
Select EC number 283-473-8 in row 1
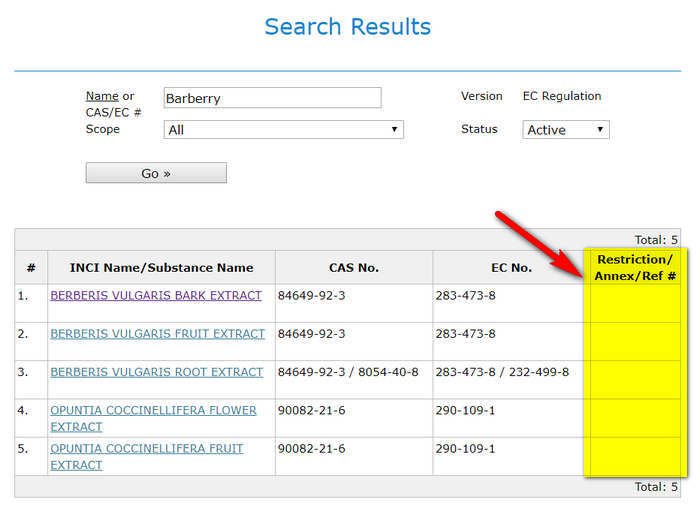tap(466, 295)
